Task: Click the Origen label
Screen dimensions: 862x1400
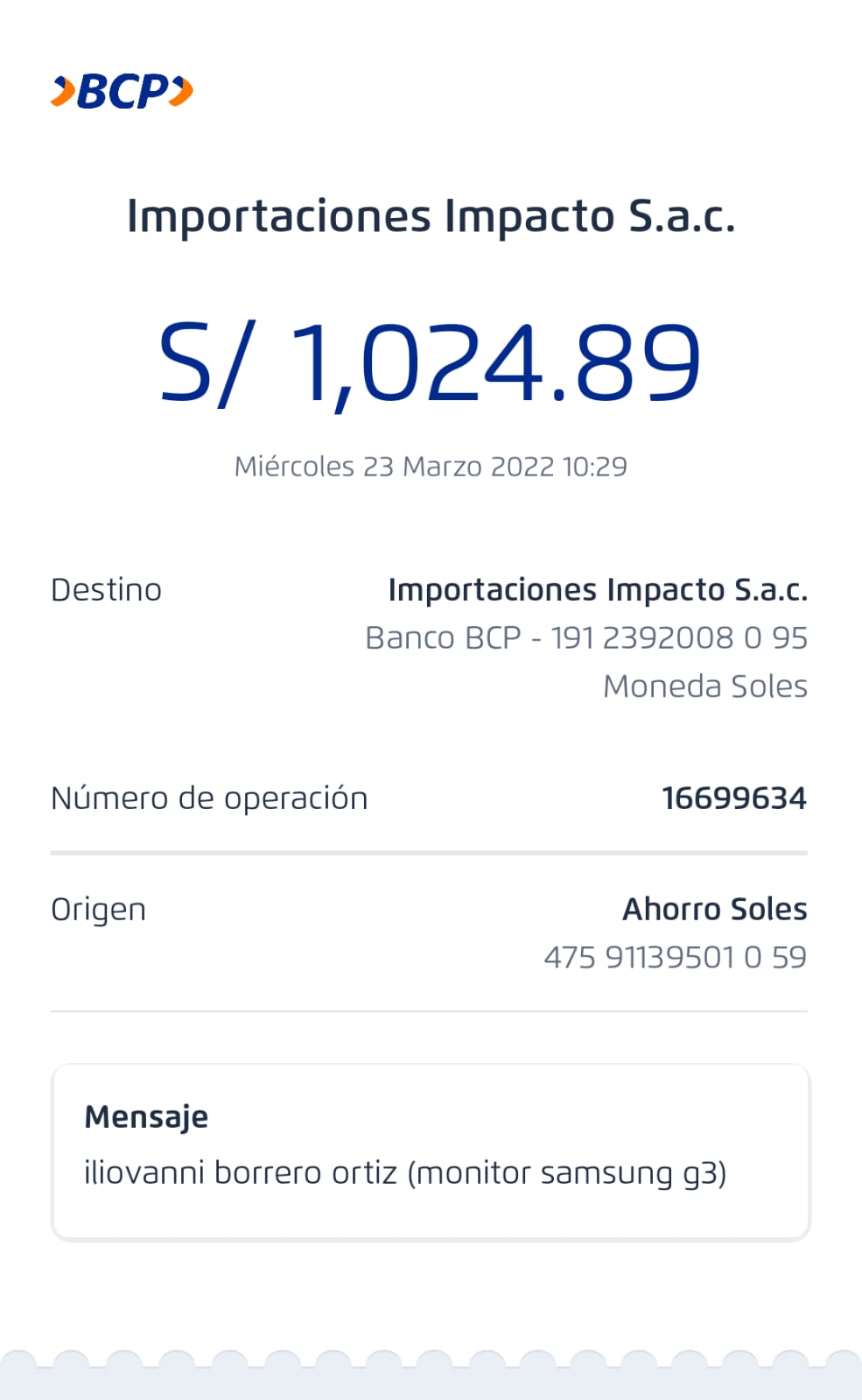Action: click(x=98, y=910)
